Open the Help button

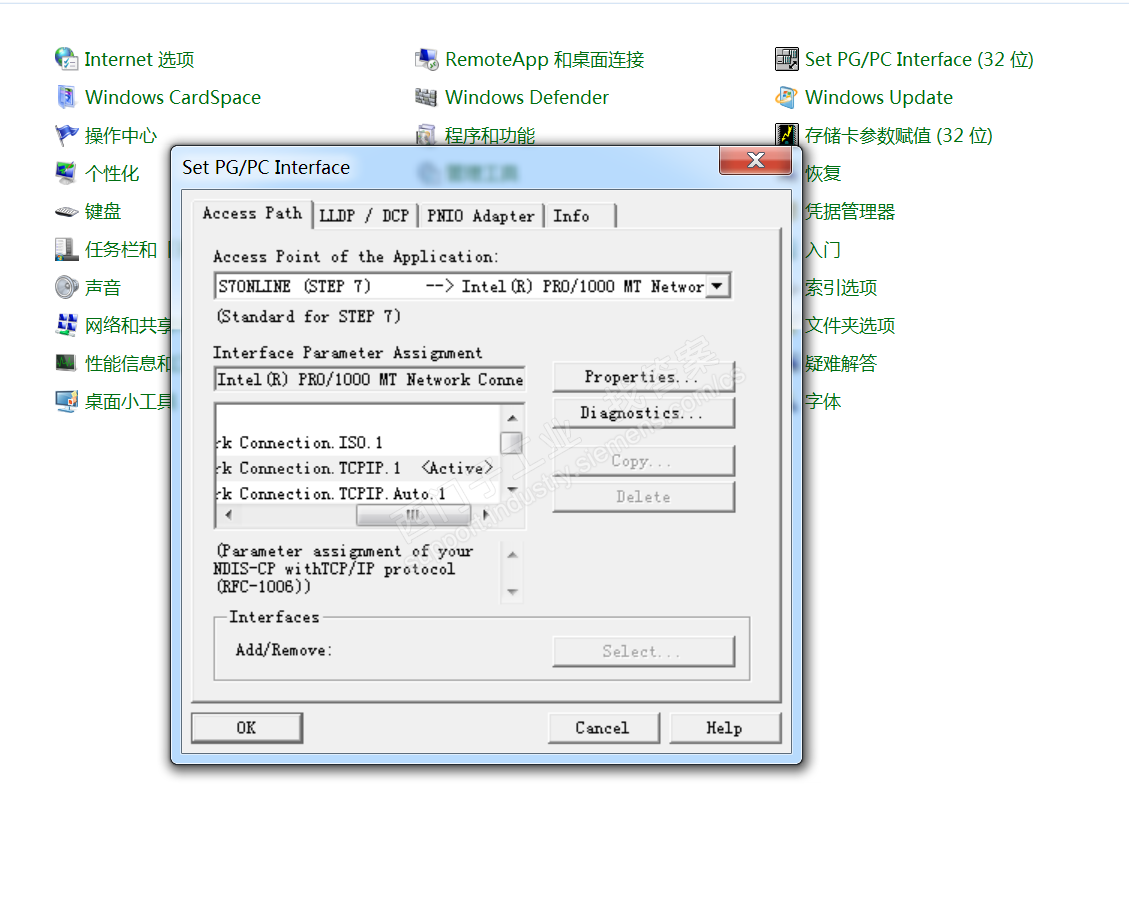(x=725, y=728)
